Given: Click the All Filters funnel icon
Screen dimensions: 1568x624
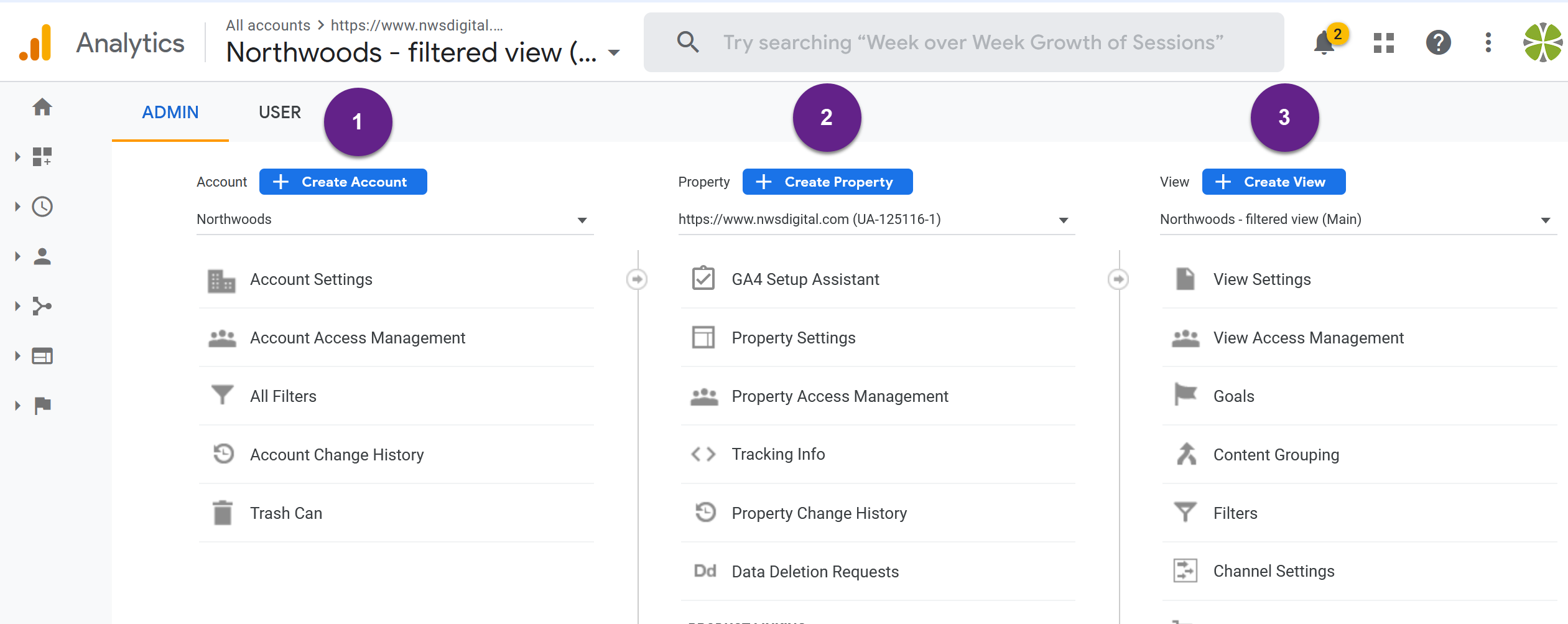Looking at the screenshot, I should (x=222, y=395).
